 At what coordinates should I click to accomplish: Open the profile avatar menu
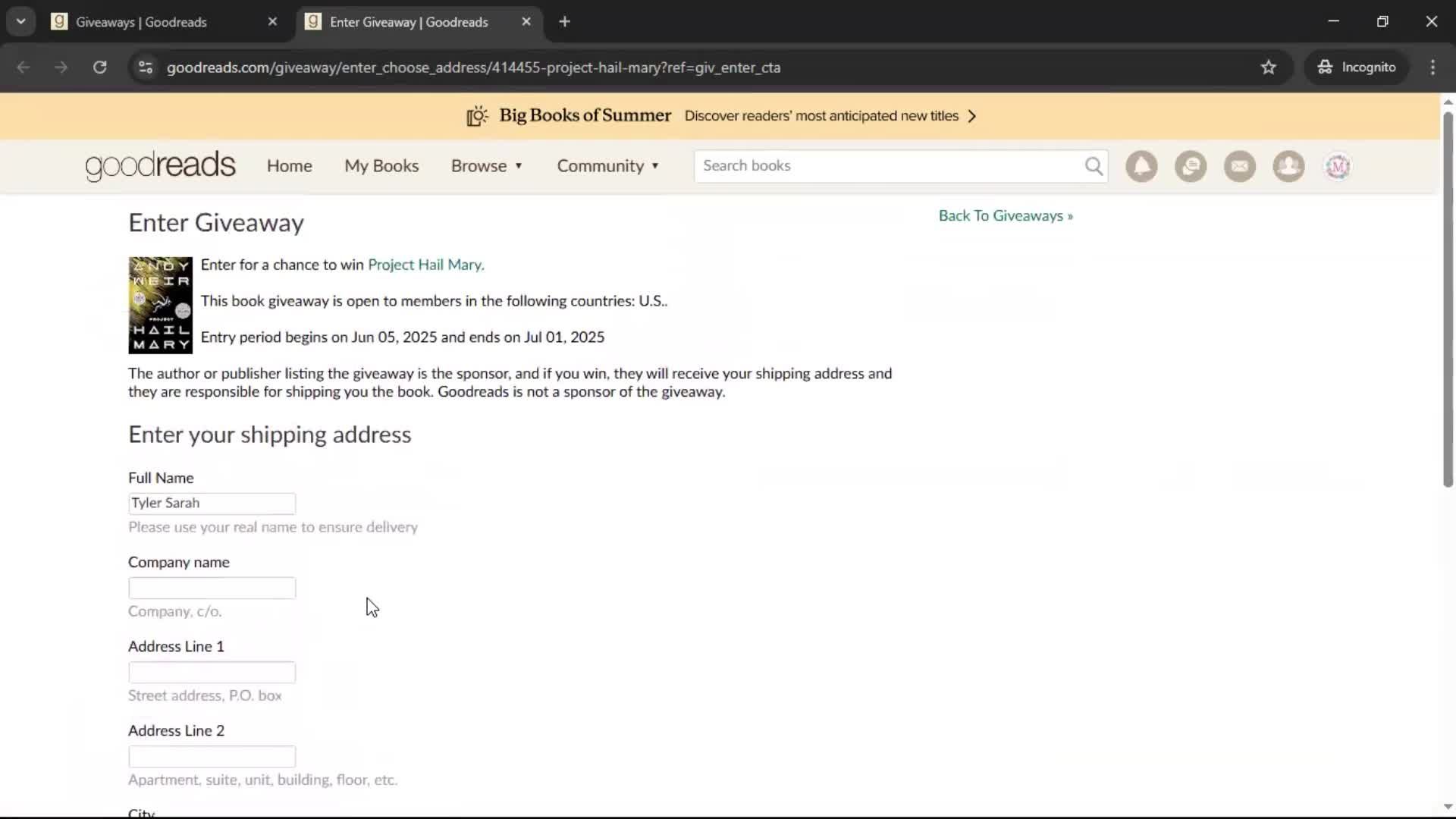(1338, 166)
